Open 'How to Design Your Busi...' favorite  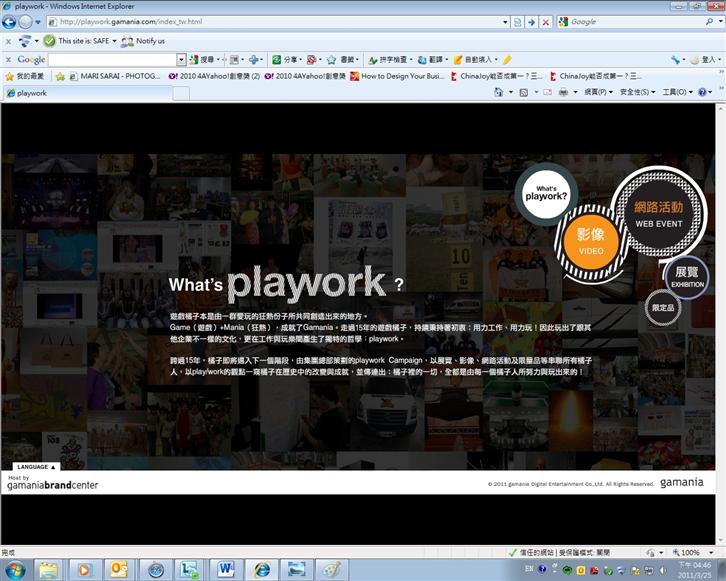pyautogui.click(x=397, y=76)
